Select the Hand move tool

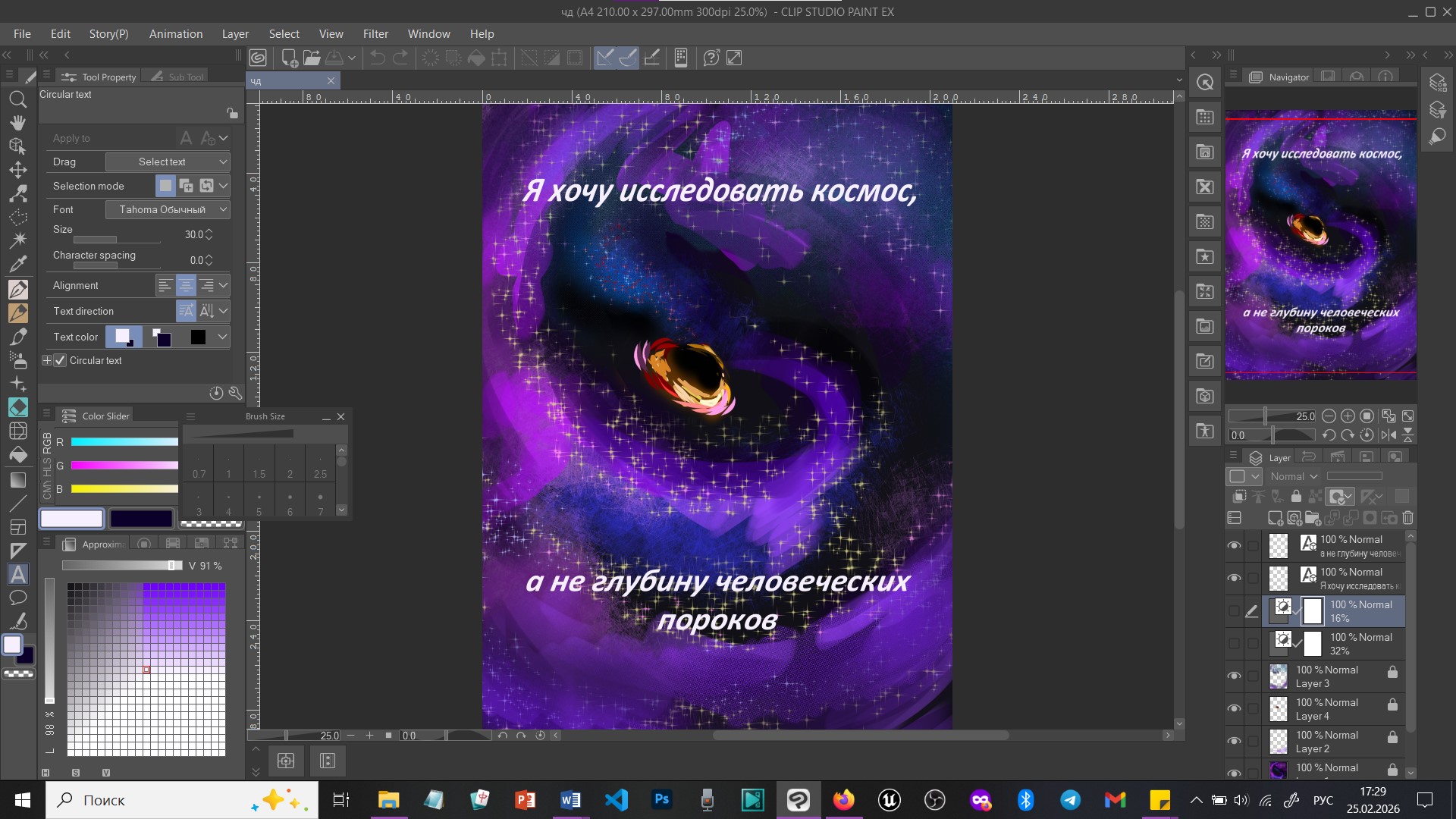click(18, 122)
